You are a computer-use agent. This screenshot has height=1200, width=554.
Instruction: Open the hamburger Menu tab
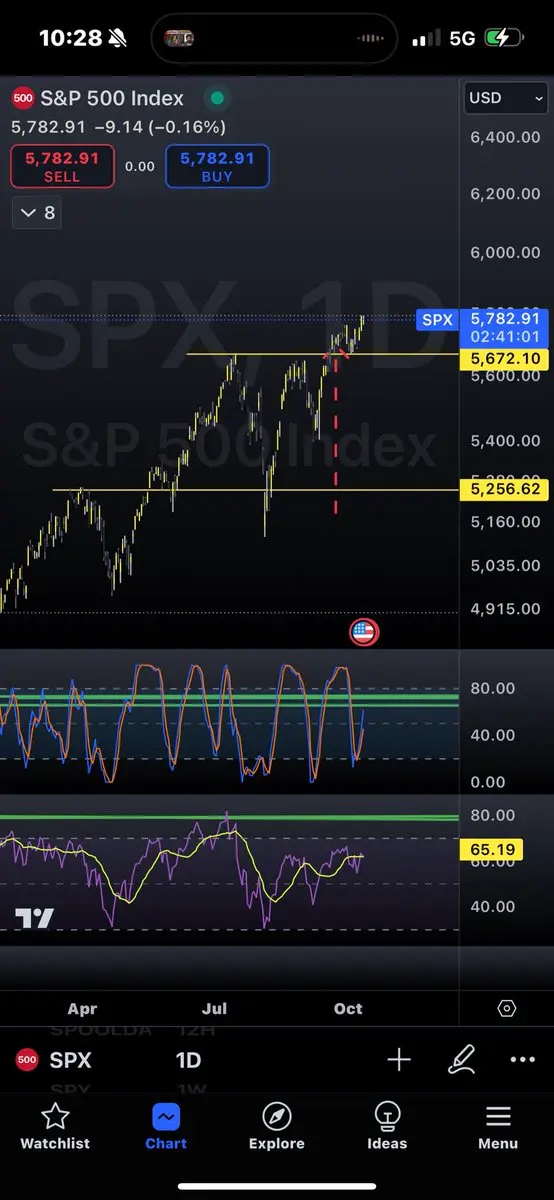click(498, 1126)
